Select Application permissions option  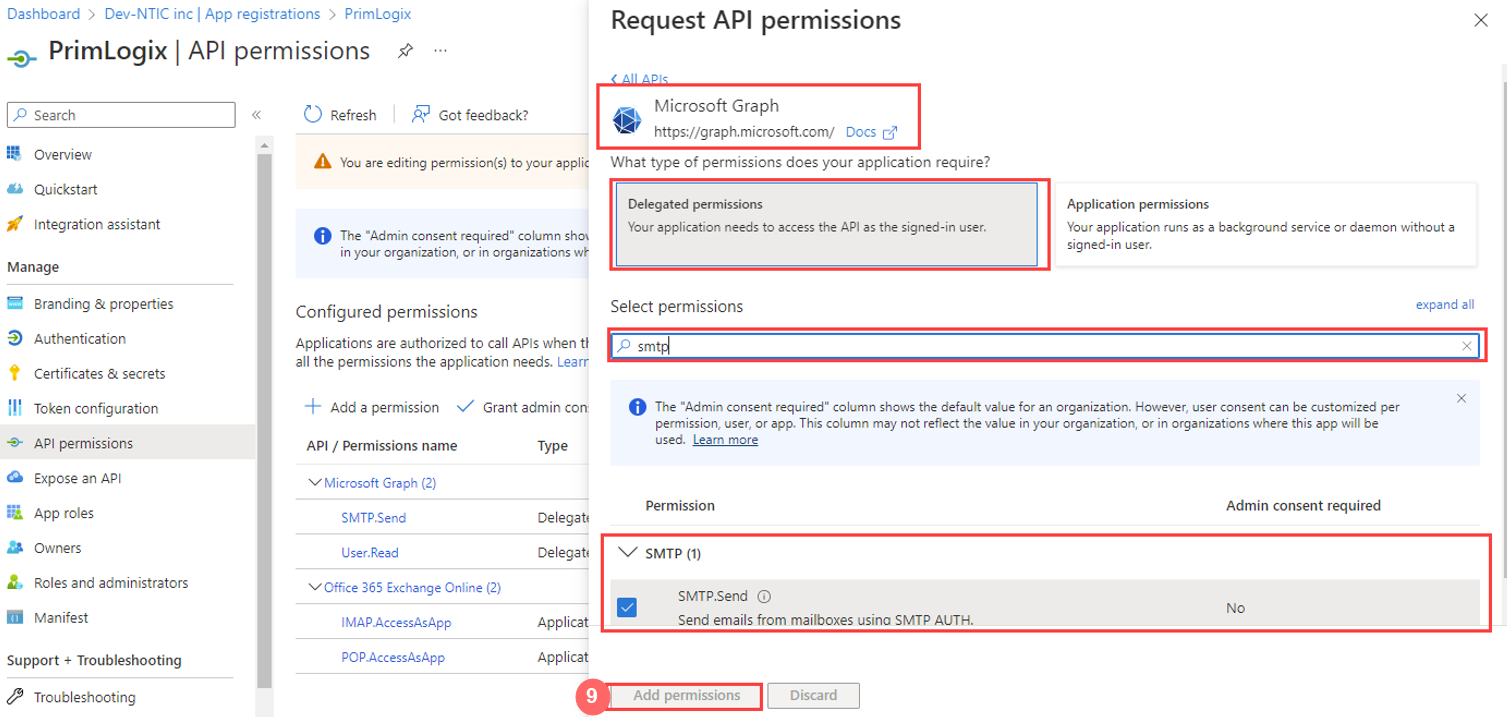click(x=1266, y=224)
